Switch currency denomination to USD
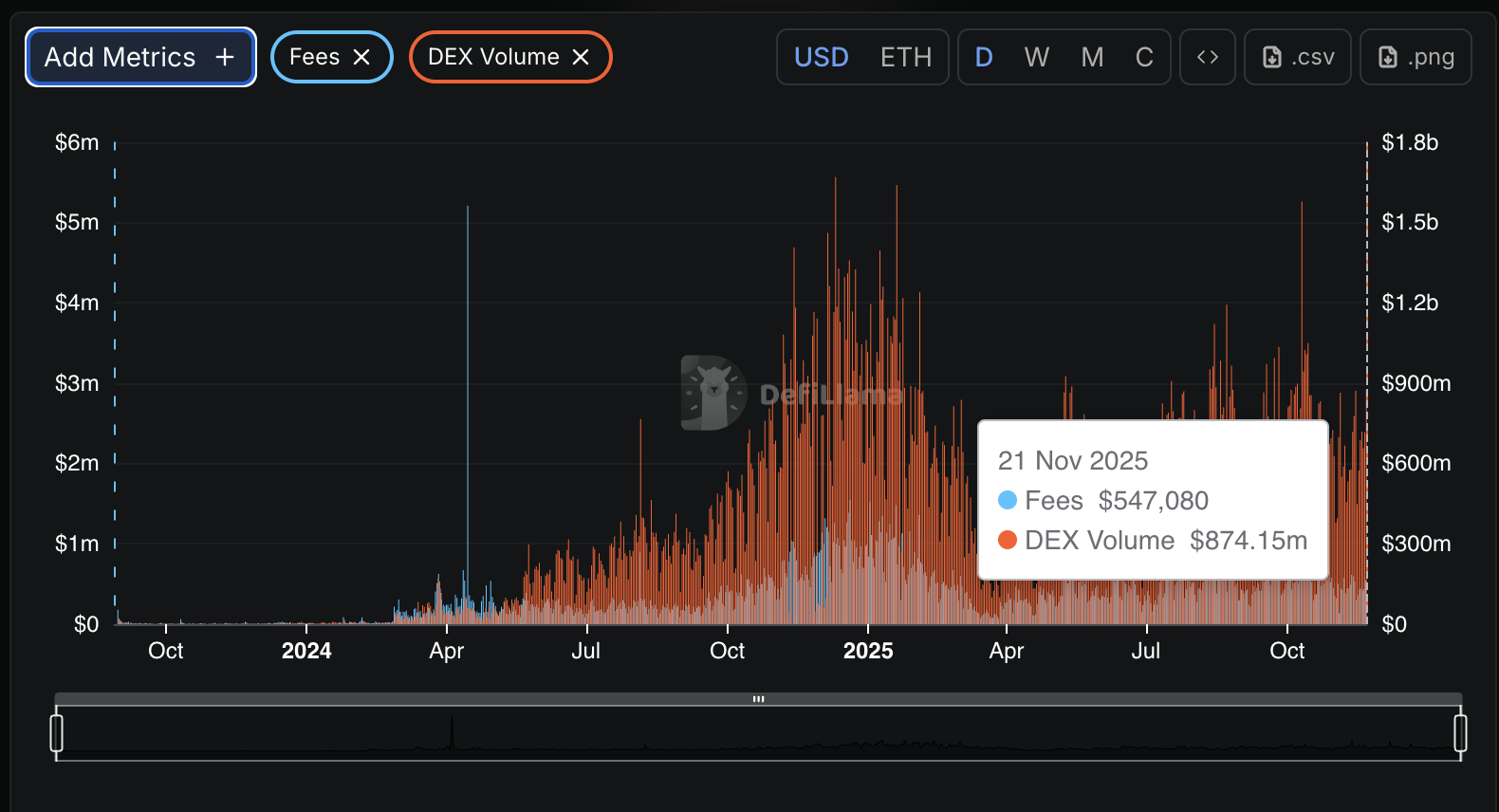The height and width of the screenshot is (812, 1499). (821, 58)
